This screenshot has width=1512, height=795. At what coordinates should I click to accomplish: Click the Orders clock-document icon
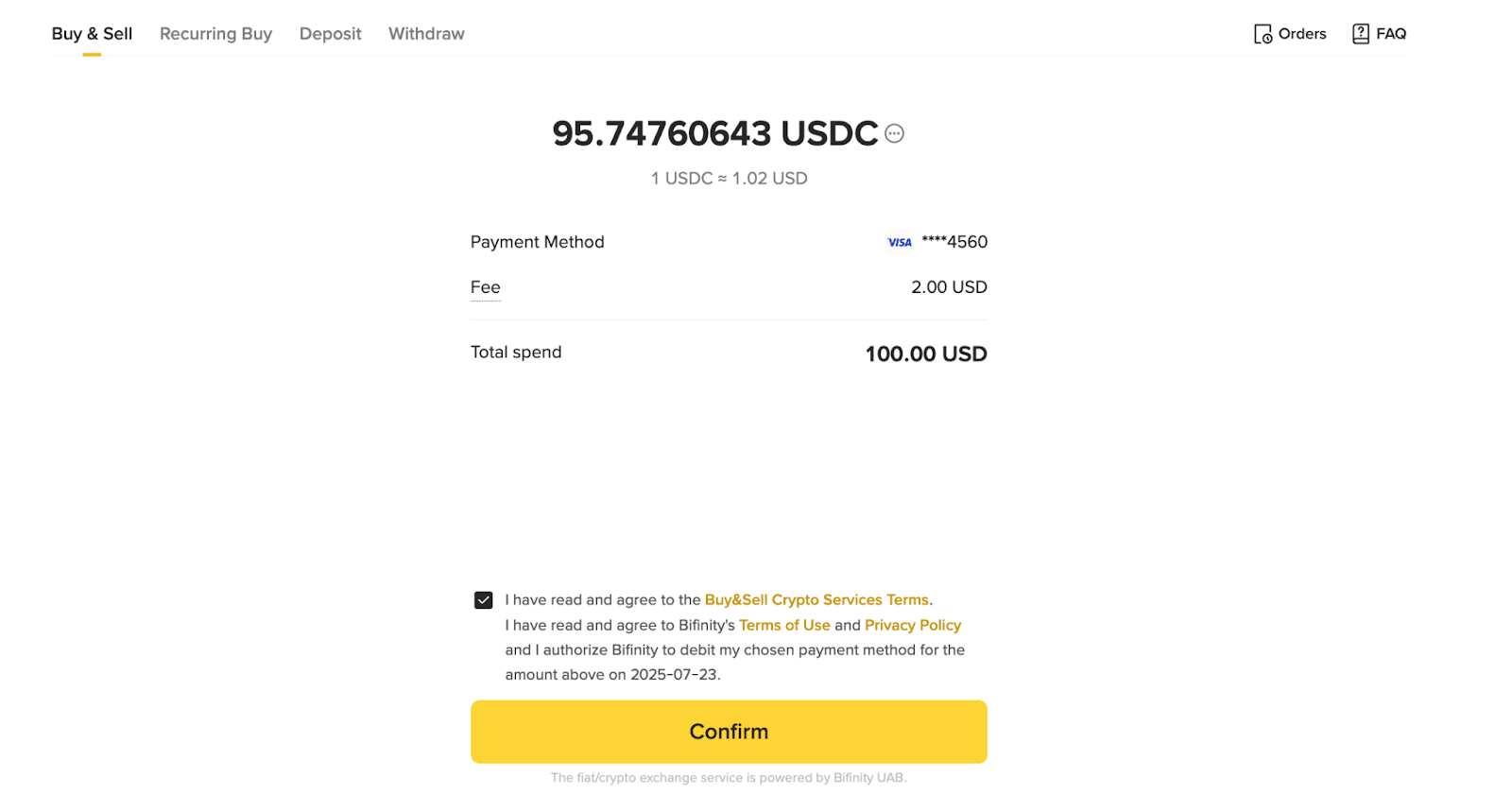(x=1263, y=34)
